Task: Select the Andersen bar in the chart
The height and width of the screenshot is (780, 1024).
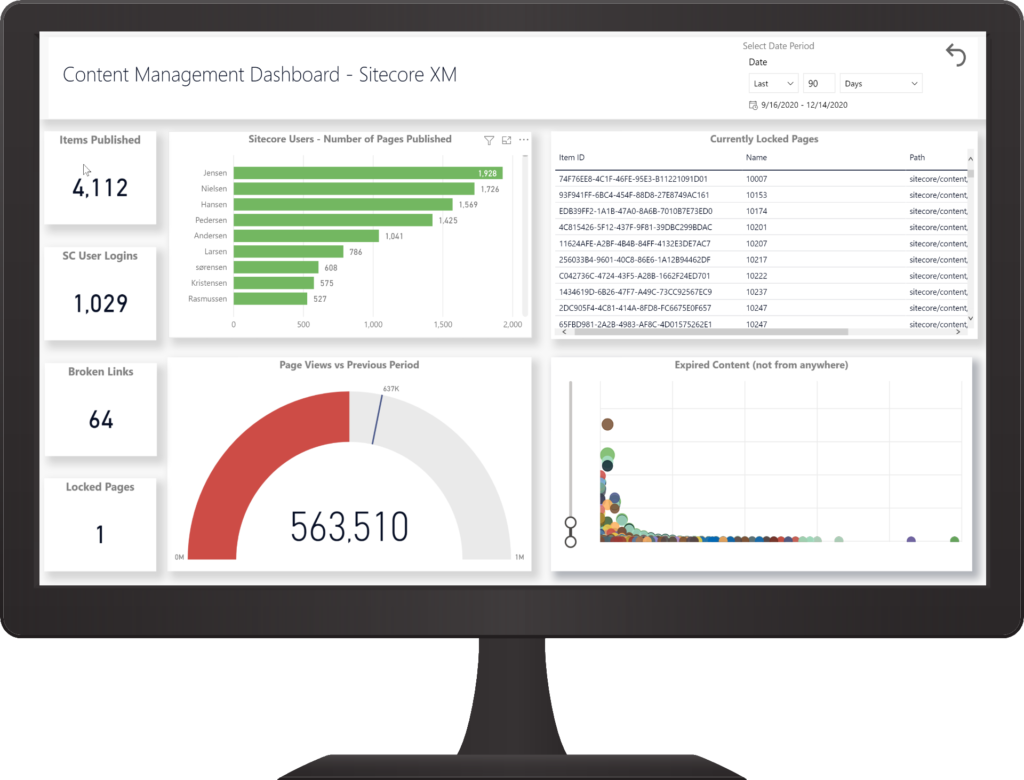Action: [x=306, y=236]
